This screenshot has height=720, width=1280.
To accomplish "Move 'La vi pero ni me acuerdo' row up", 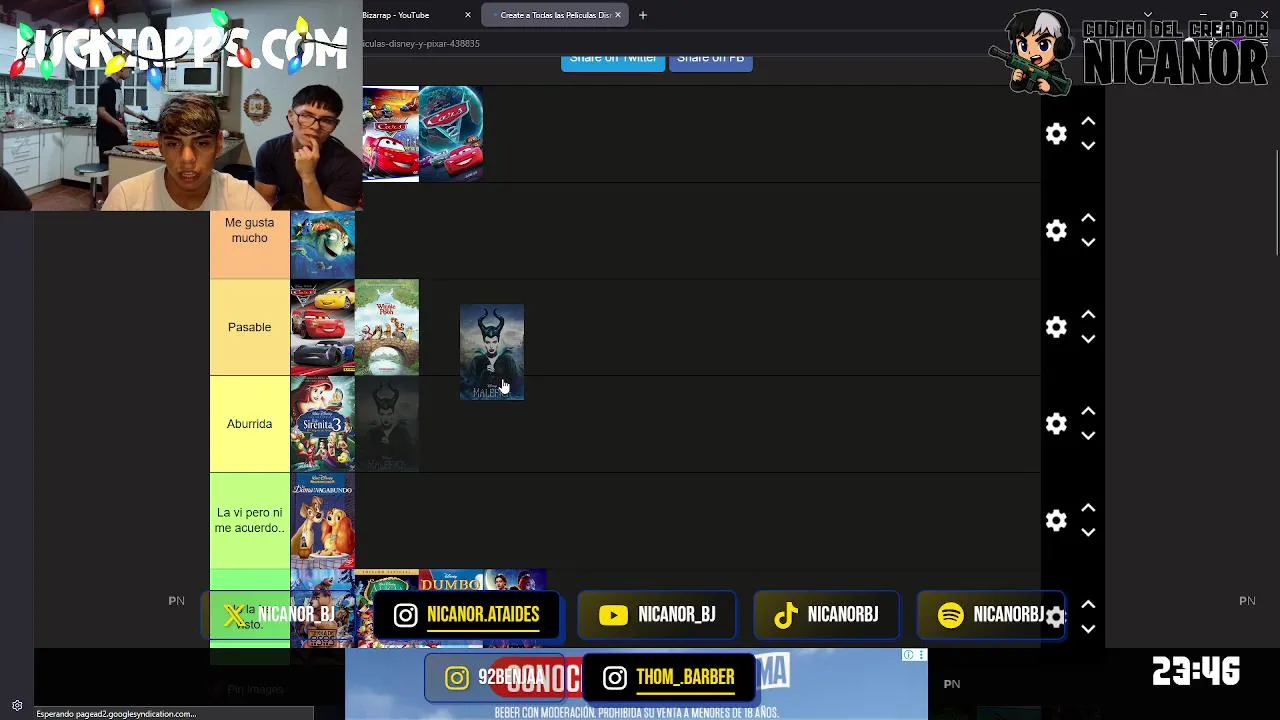I will 1088,508.
